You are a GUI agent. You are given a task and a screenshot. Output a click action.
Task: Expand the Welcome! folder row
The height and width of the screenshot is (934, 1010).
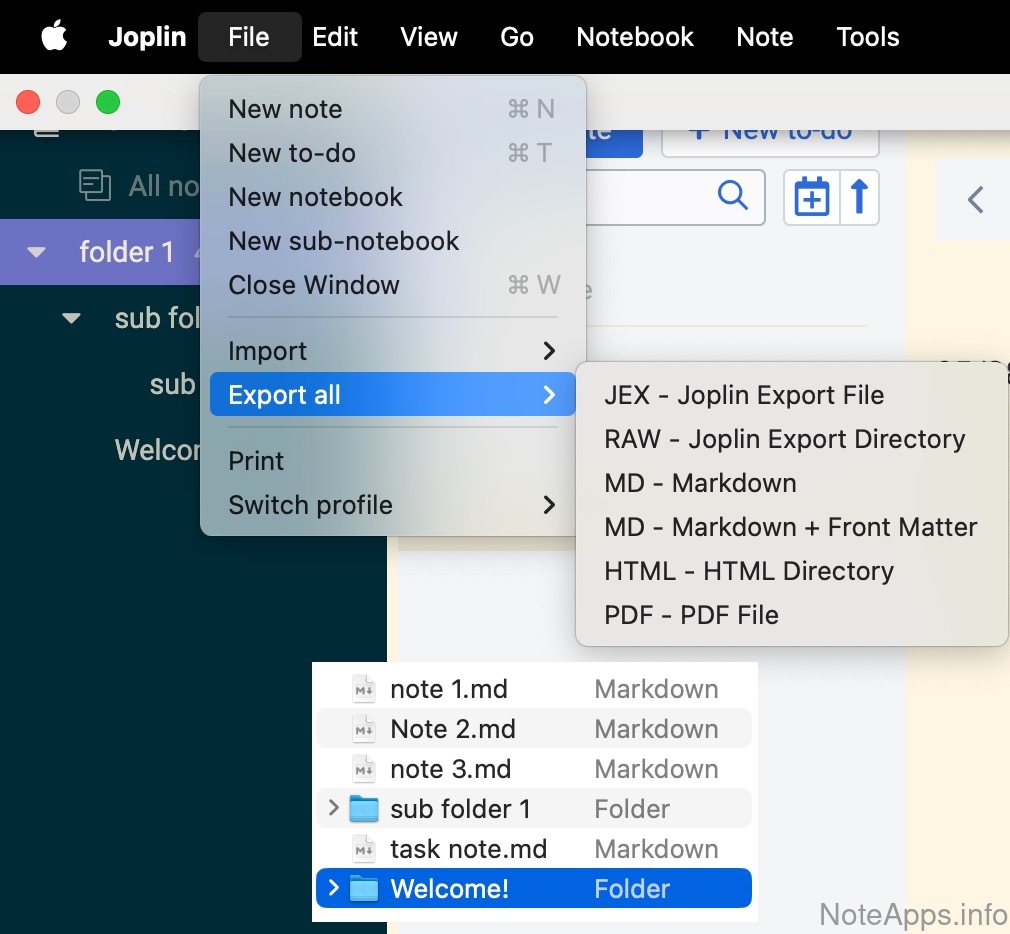(x=334, y=888)
